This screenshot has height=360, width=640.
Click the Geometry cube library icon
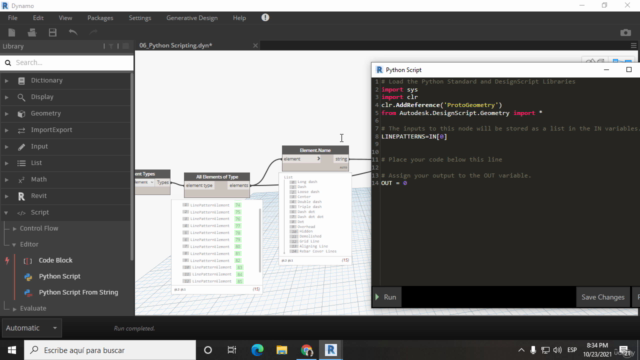(x=21, y=114)
